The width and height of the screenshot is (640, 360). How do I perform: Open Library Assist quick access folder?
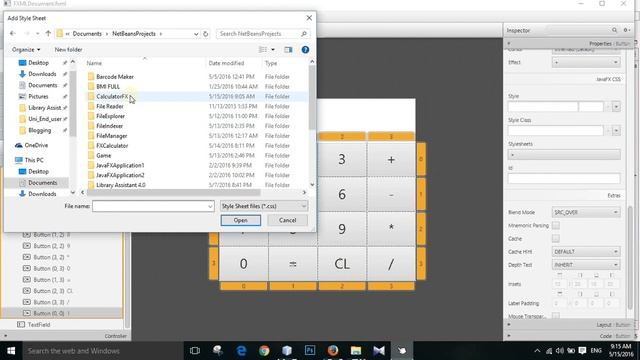click(x=44, y=108)
